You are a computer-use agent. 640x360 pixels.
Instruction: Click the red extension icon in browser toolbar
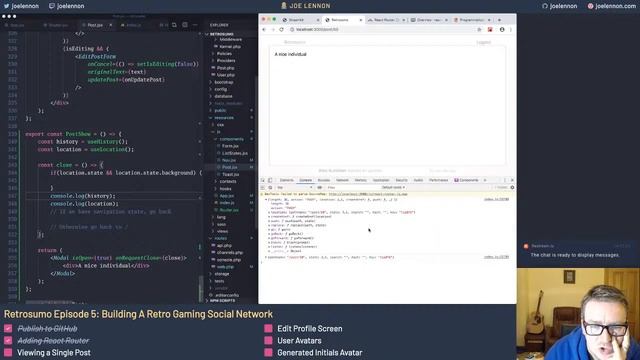tap(490, 29)
